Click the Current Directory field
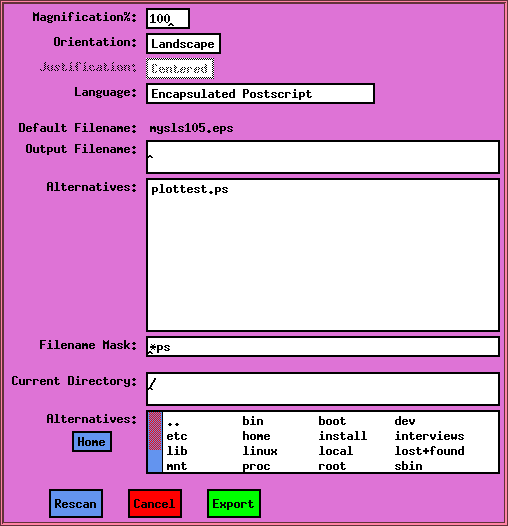 pyautogui.click(x=323, y=389)
